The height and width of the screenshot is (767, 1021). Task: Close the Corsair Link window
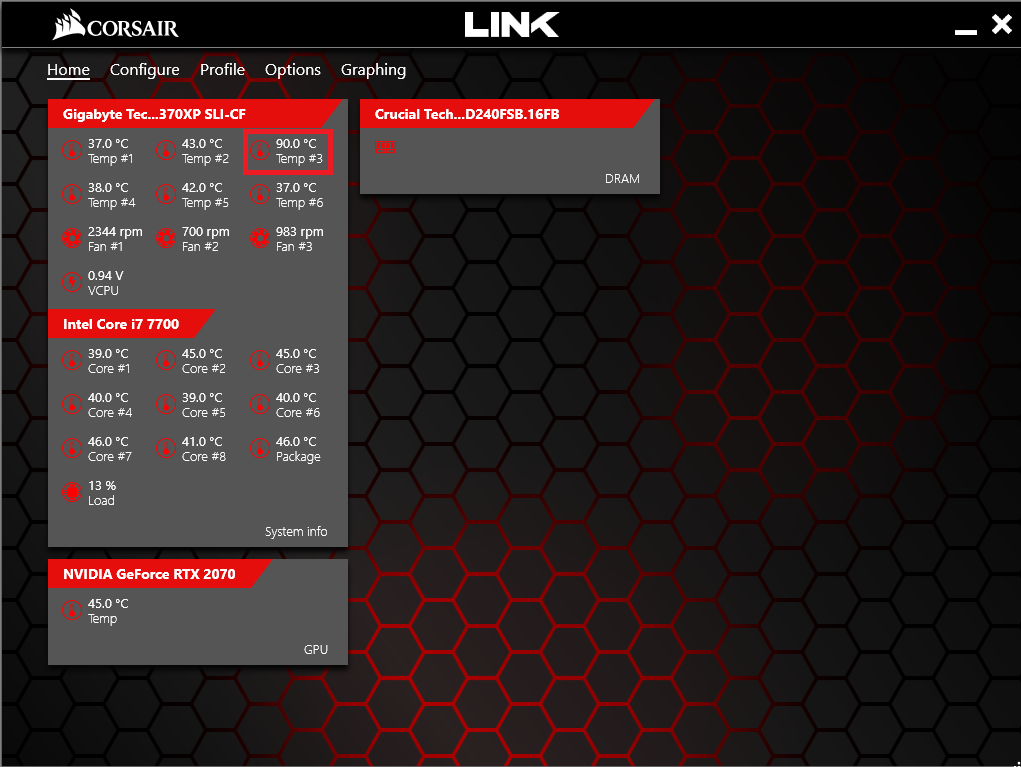point(1002,24)
